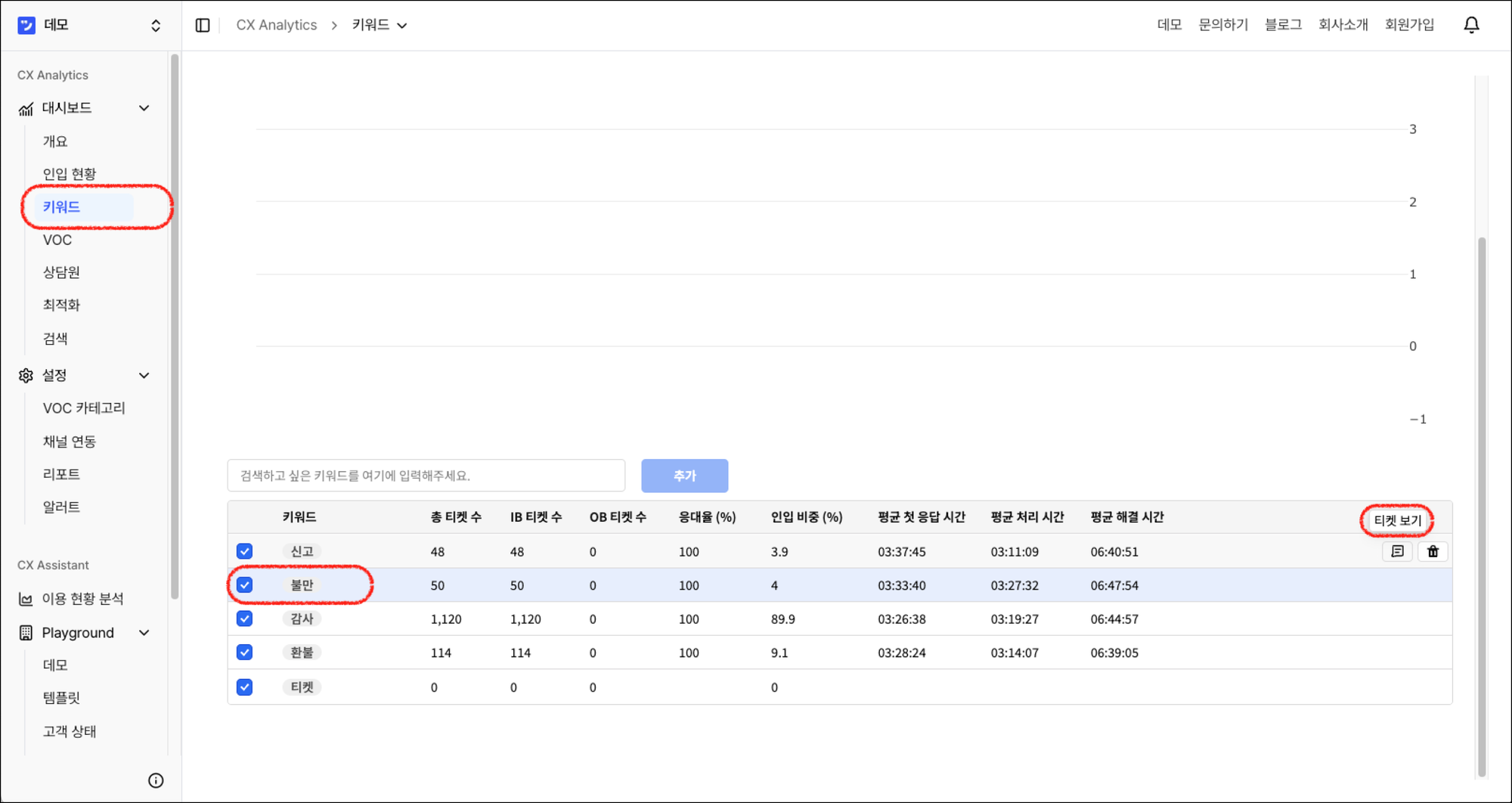1512x803 pixels.
Task: Select the 이용 현황 분석 chart icon
Action: pos(25,598)
